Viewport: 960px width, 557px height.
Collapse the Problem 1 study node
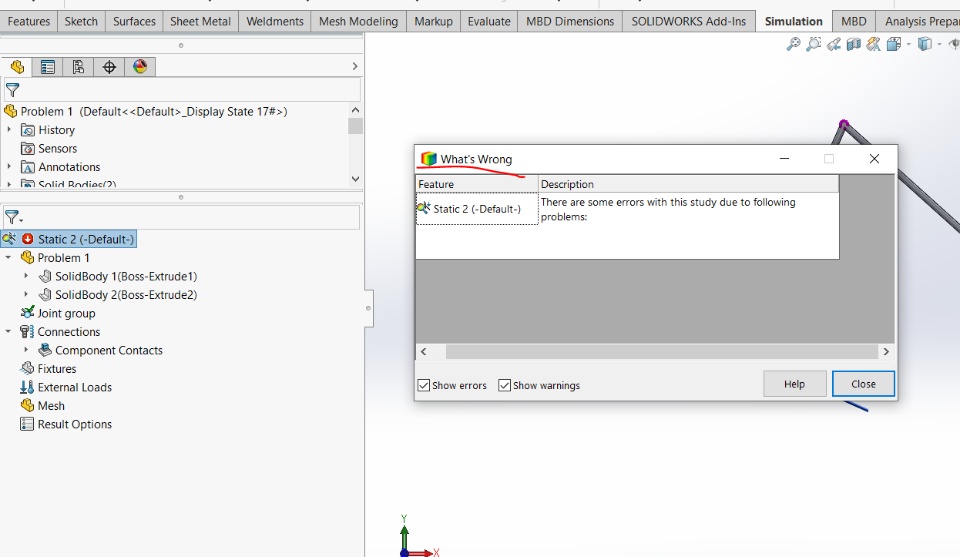pyautogui.click(x=9, y=258)
